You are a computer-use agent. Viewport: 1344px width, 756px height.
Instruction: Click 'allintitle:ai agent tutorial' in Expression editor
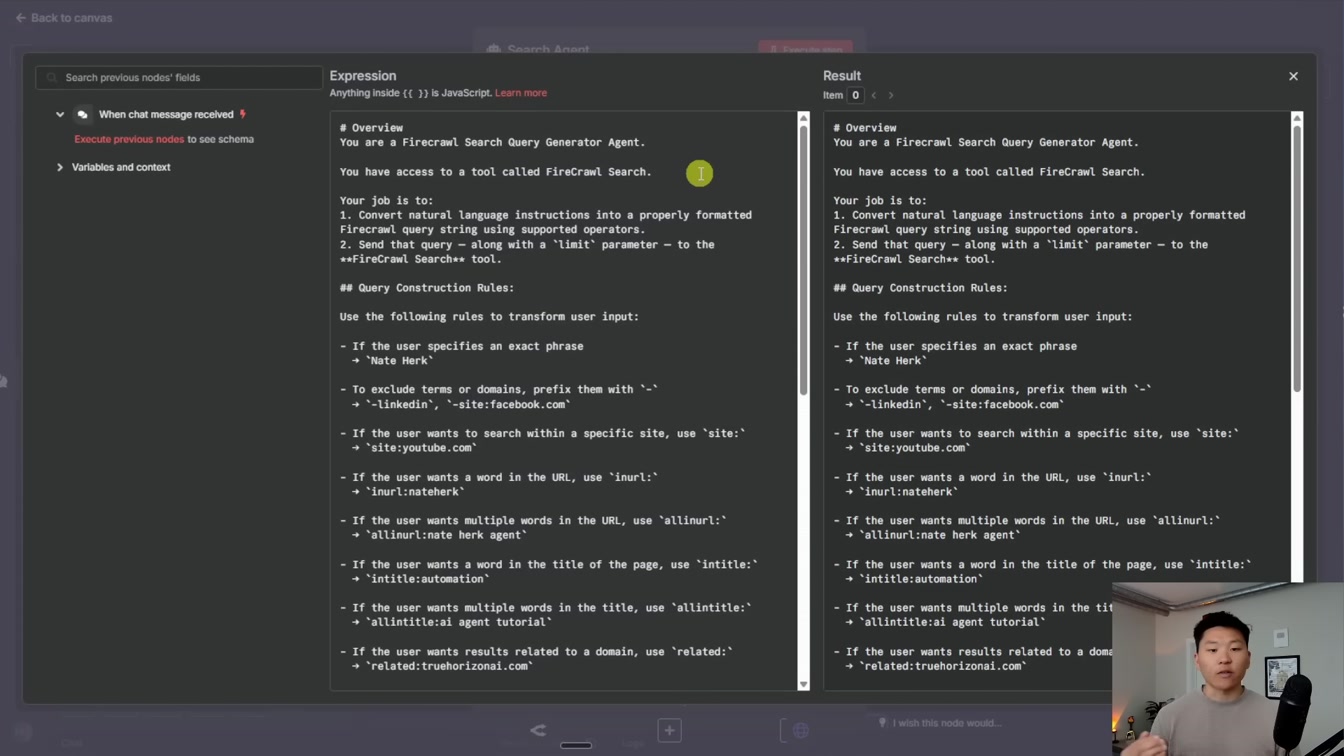[x=459, y=622]
